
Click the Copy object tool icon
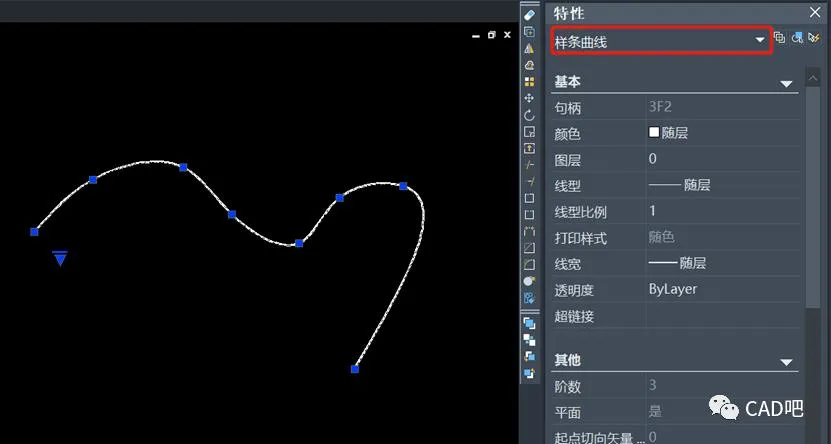click(529, 32)
